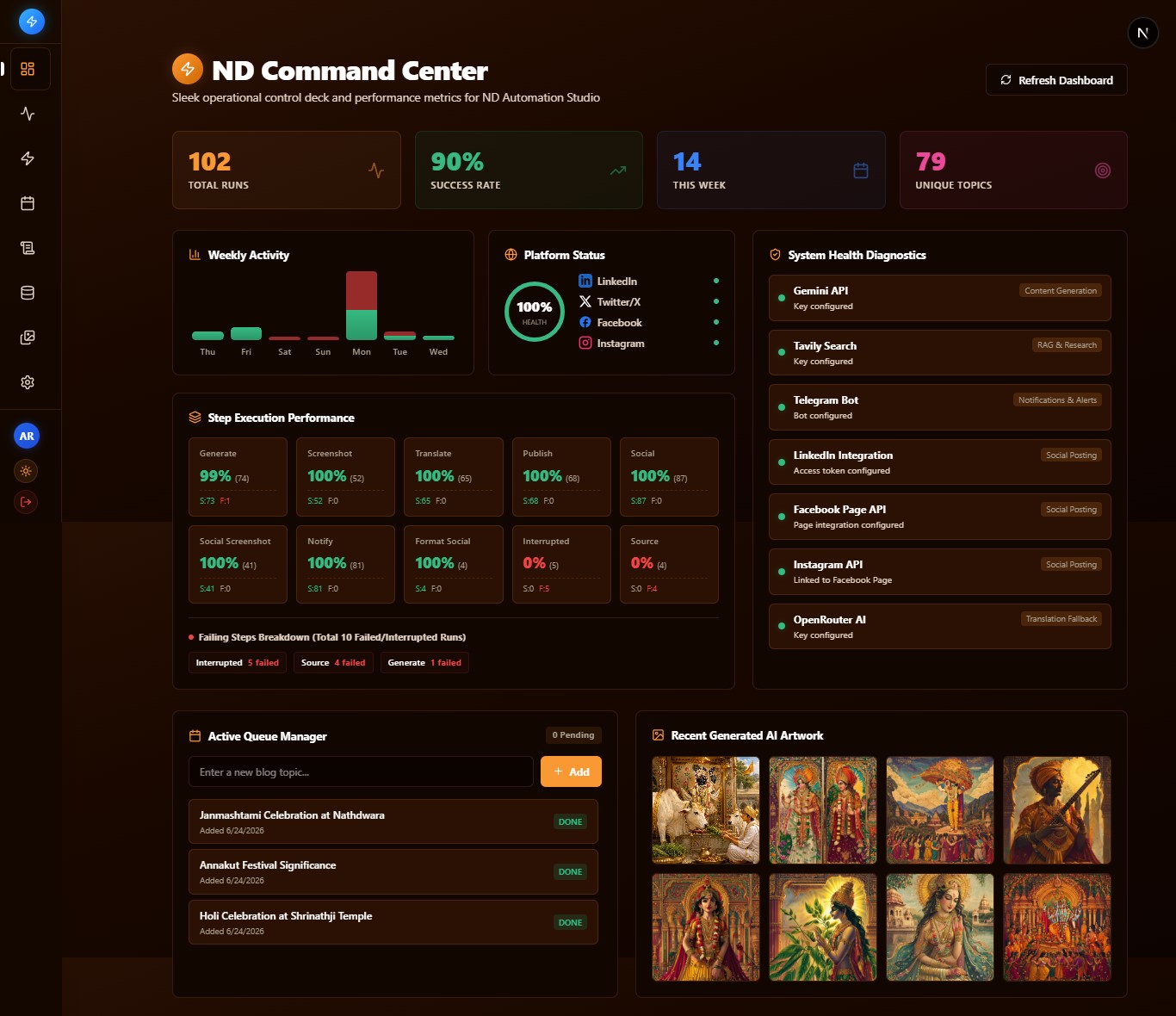Click the Facebook platform icon
The image size is (1176, 1016).
(x=585, y=322)
